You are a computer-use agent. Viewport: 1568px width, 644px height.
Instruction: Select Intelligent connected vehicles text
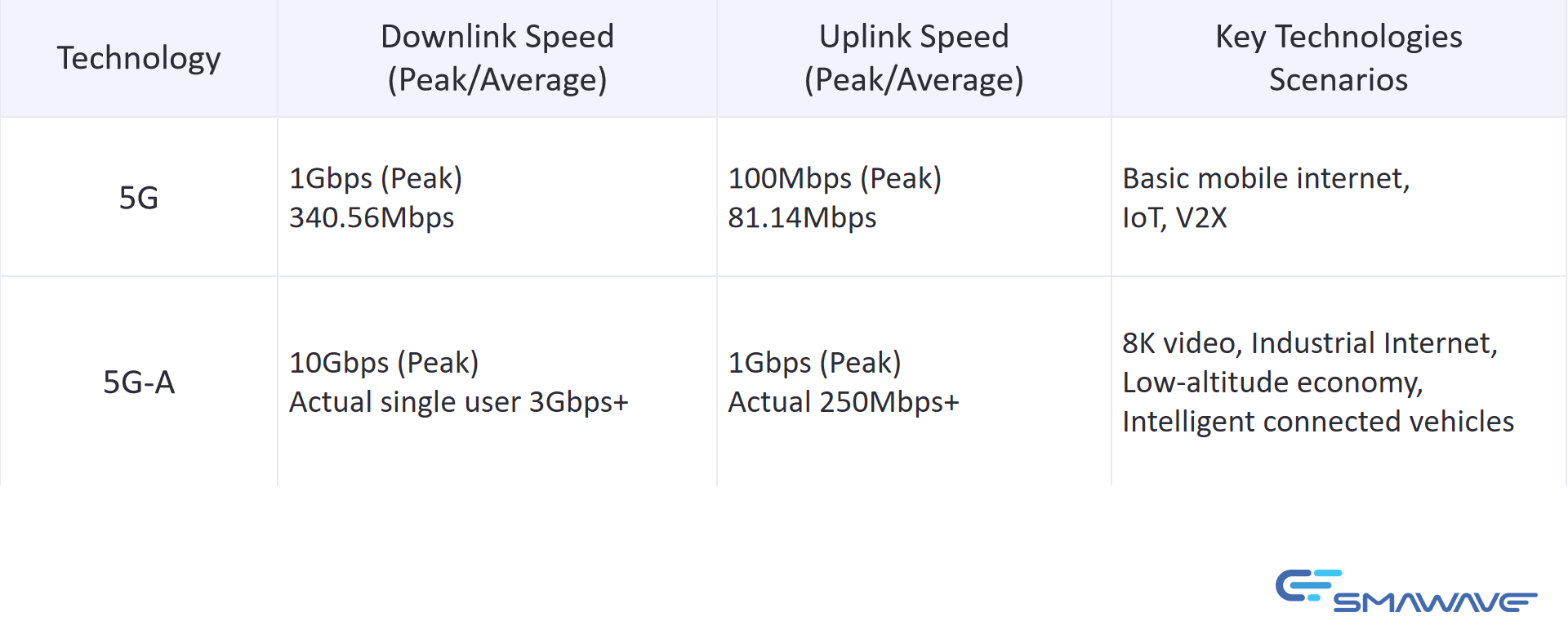point(1318,421)
